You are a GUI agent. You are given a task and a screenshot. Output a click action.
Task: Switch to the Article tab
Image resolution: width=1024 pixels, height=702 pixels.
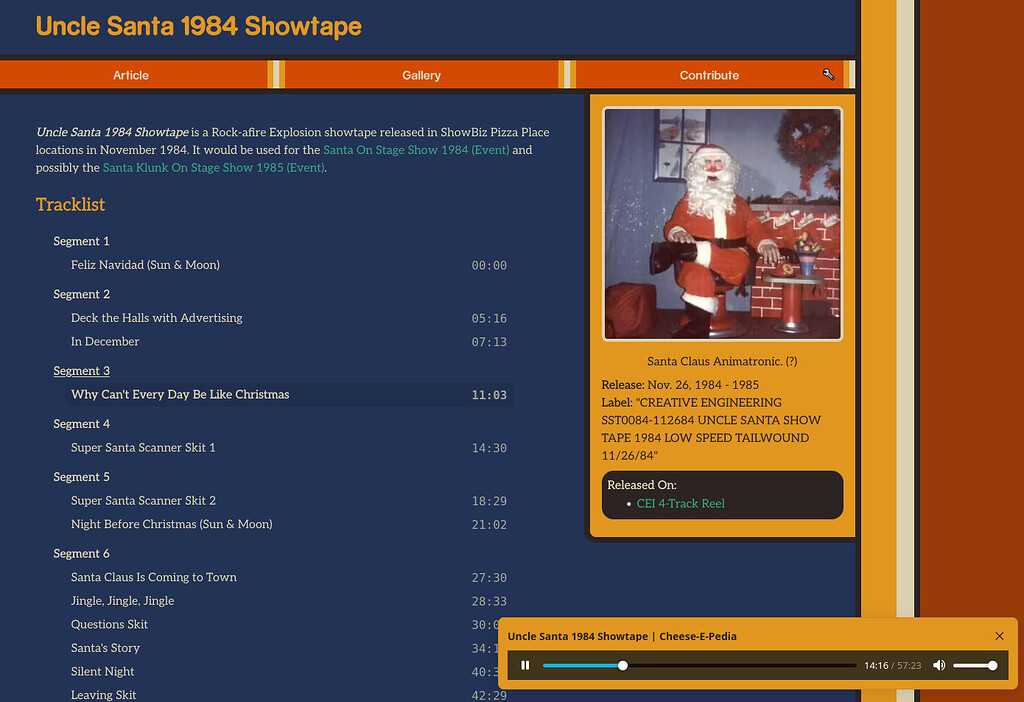(x=131, y=74)
